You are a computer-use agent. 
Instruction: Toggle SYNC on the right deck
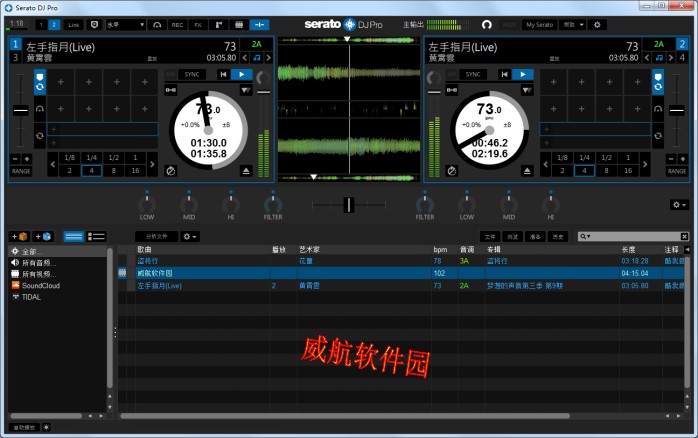click(473, 74)
